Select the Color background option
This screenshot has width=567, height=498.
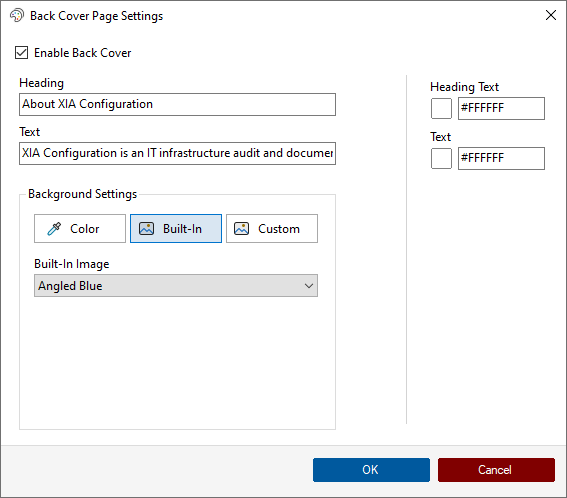pos(80,229)
